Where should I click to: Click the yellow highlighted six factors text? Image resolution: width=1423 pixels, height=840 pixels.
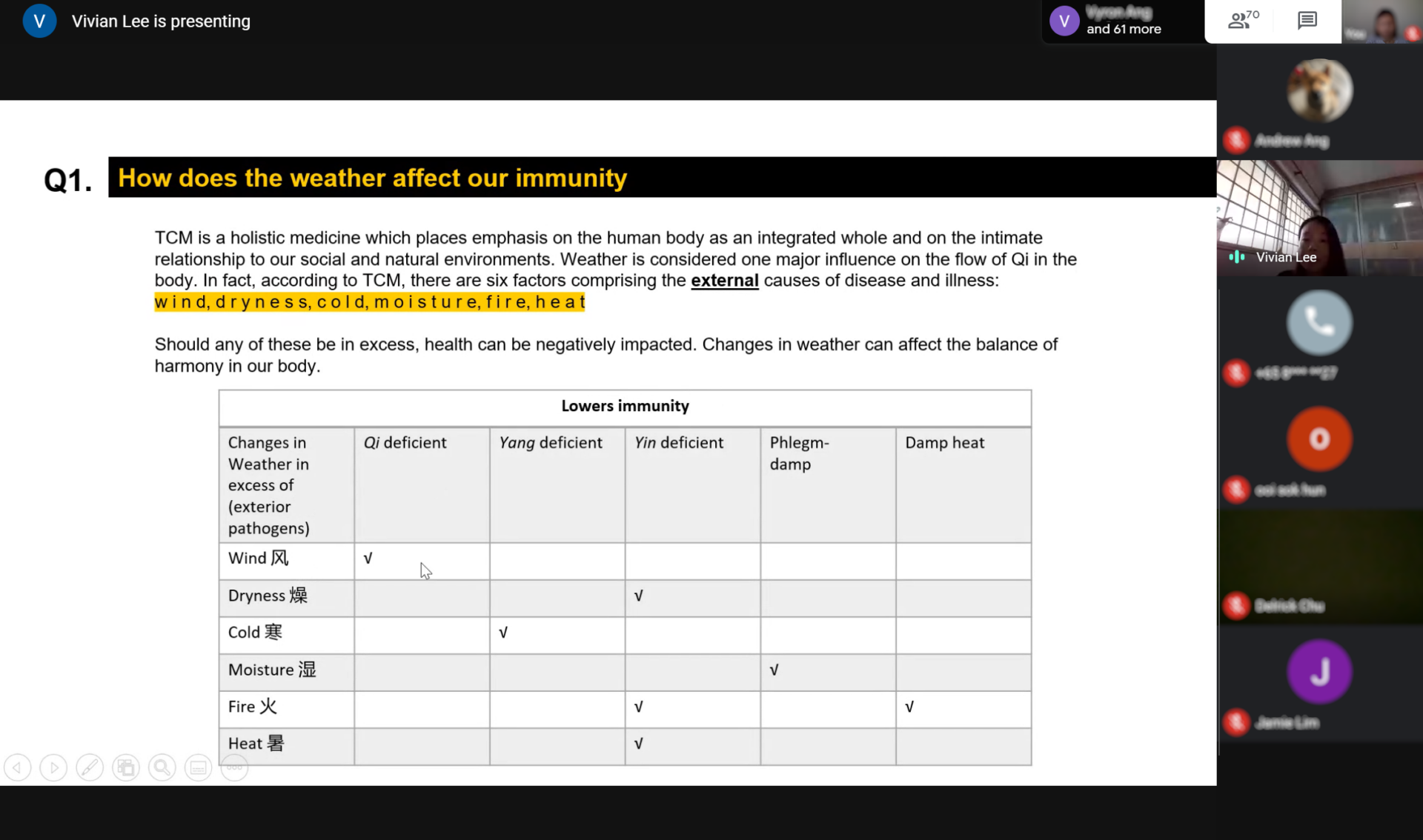[x=369, y=302]
